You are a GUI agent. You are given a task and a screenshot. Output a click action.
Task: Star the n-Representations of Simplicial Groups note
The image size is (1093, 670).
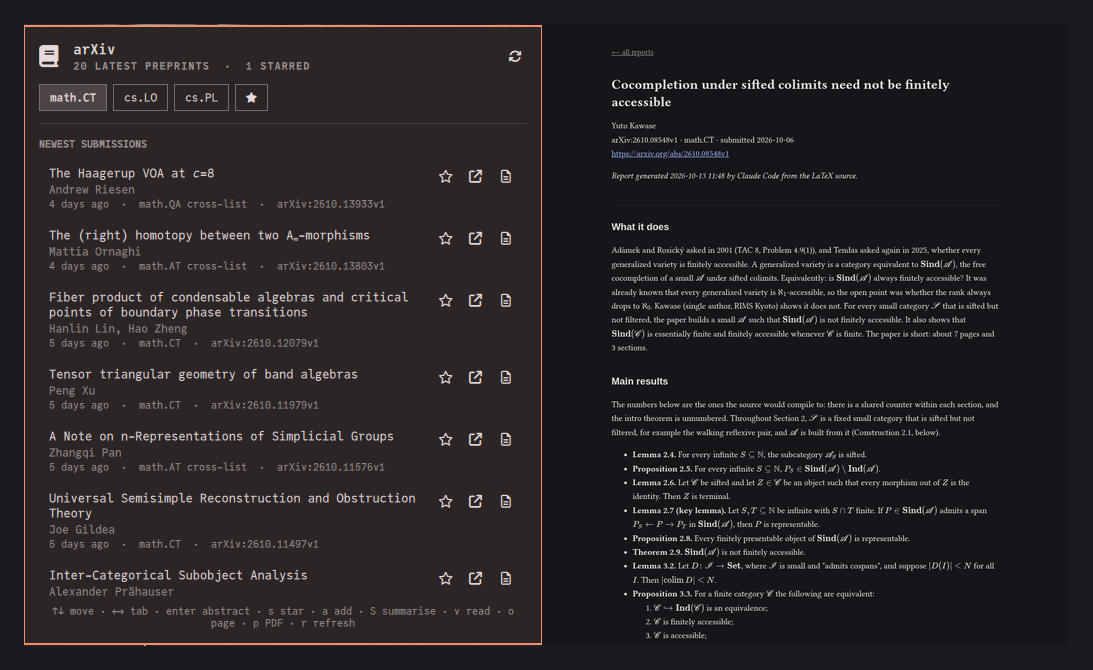(445, 439)
